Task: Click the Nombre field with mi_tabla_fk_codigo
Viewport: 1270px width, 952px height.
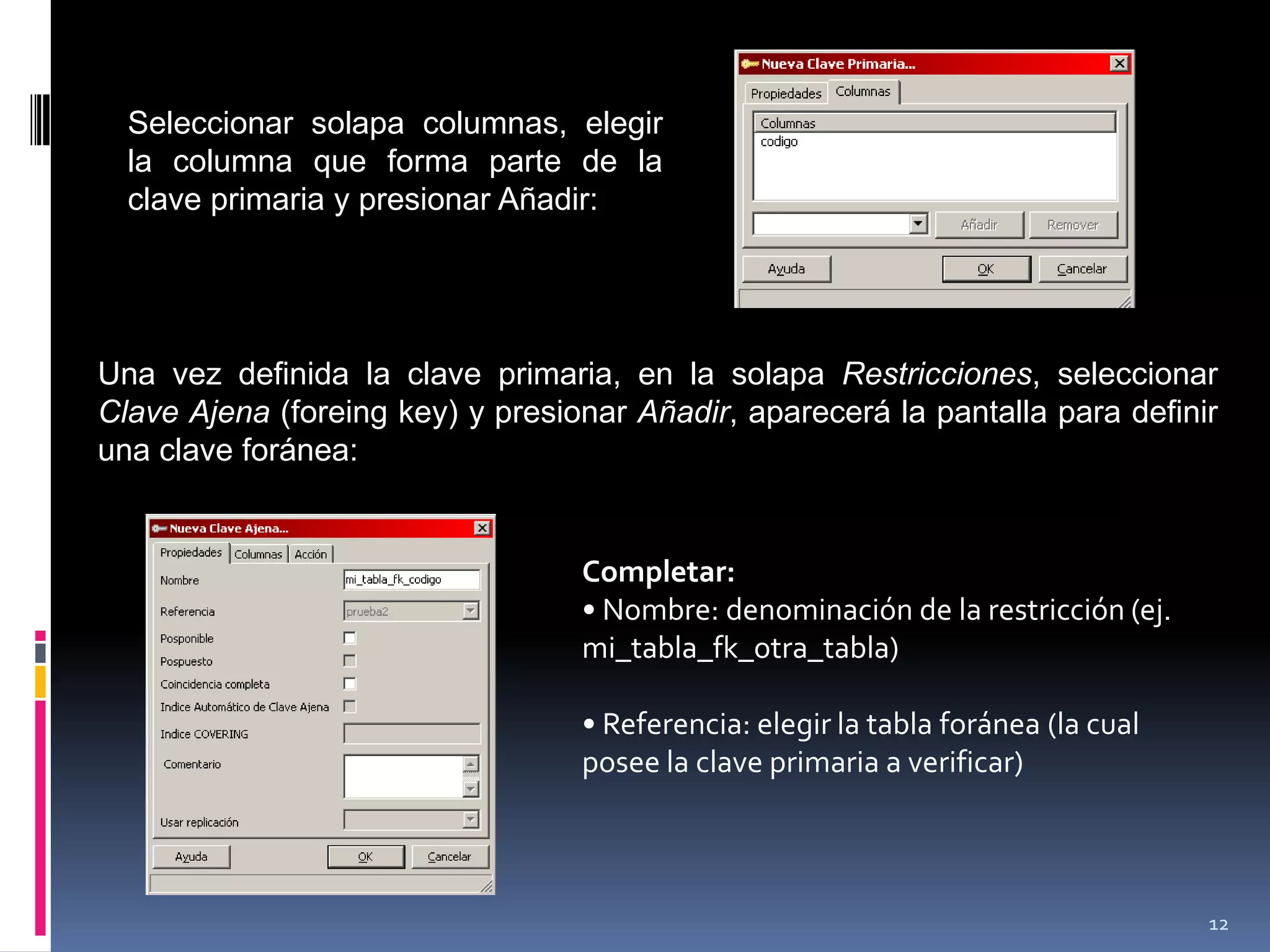Action: (412, 580)
